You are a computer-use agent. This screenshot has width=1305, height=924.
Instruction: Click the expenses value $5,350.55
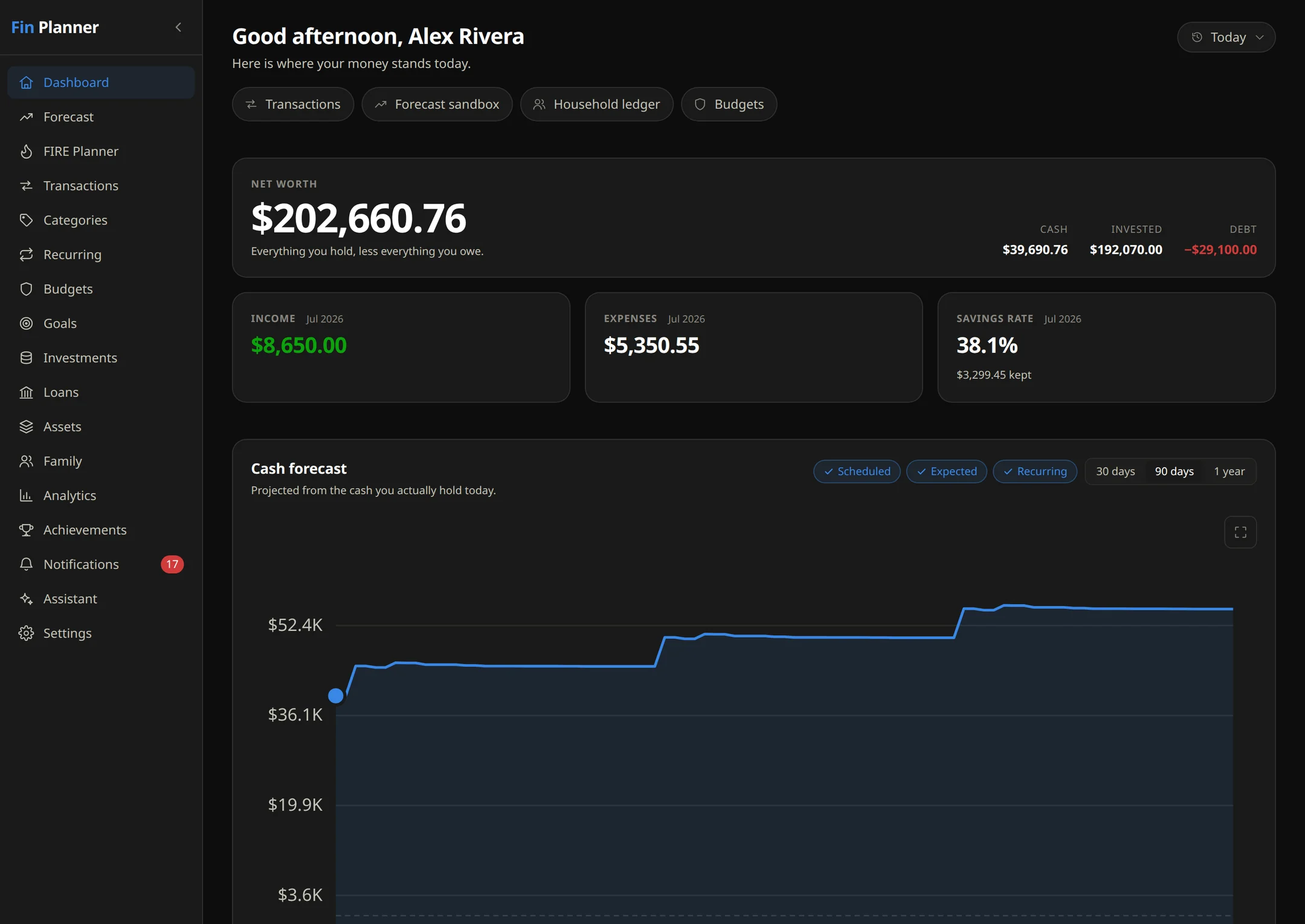click(x=651, y=345)
